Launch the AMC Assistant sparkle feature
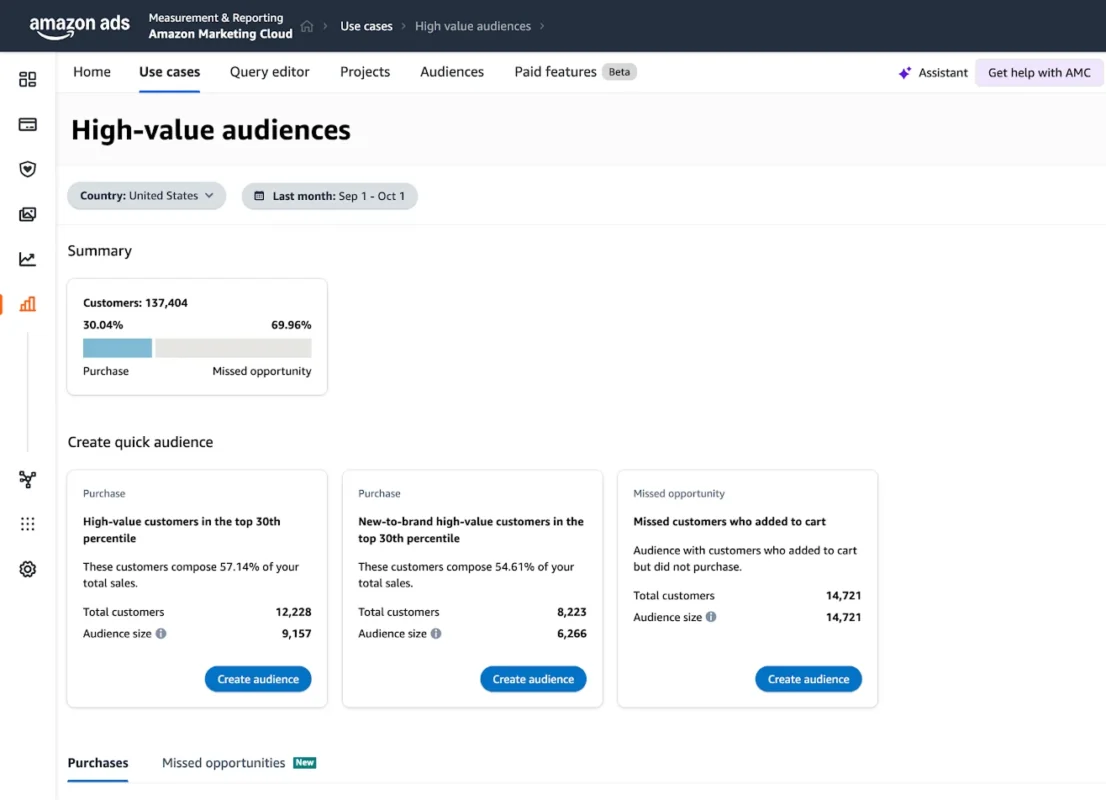The height and width of the screenshot is (800, 1106). pyautogui.click(x=932, y=72)
